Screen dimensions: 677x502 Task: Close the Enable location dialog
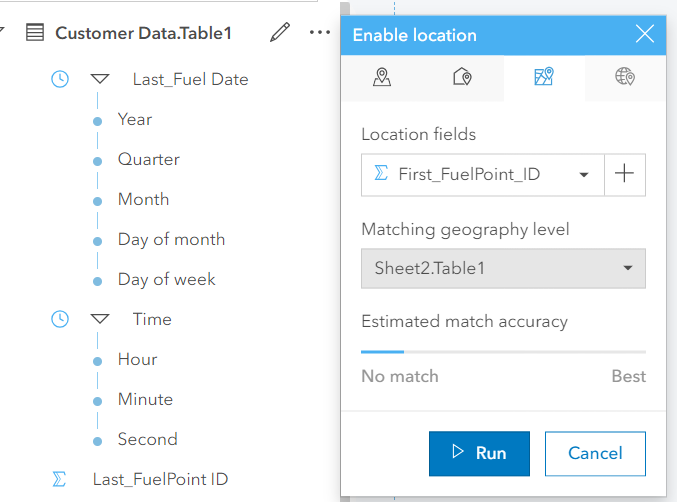[645, 35]
